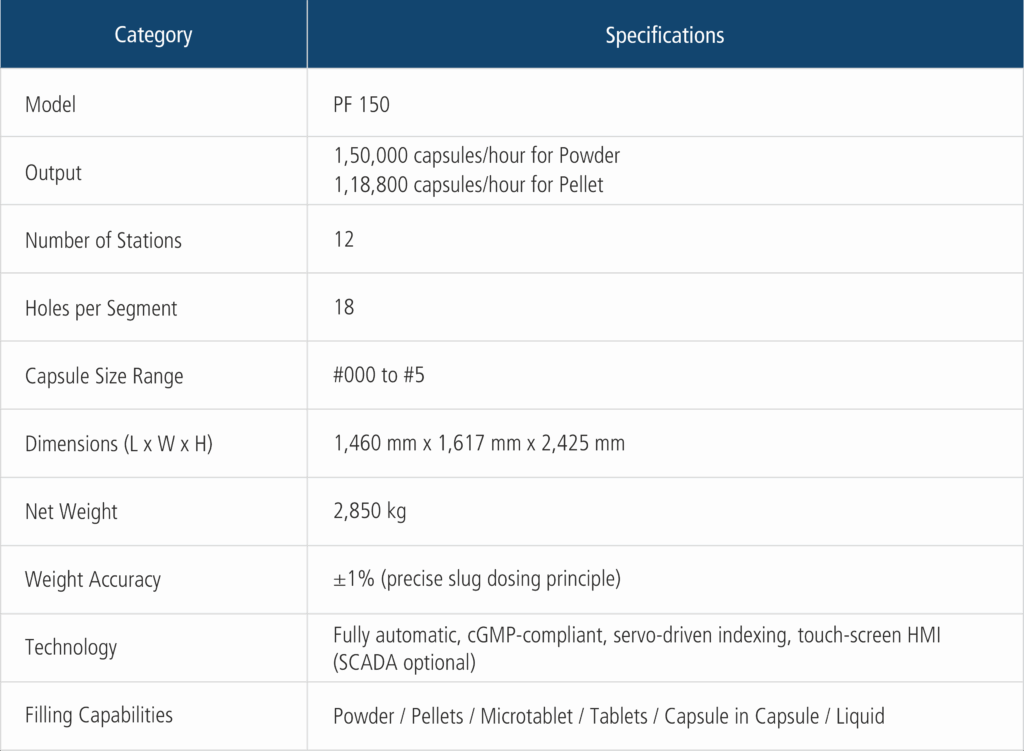Click the PF 150 model value
Screen dimensions: 1024x751
point(361,104)
